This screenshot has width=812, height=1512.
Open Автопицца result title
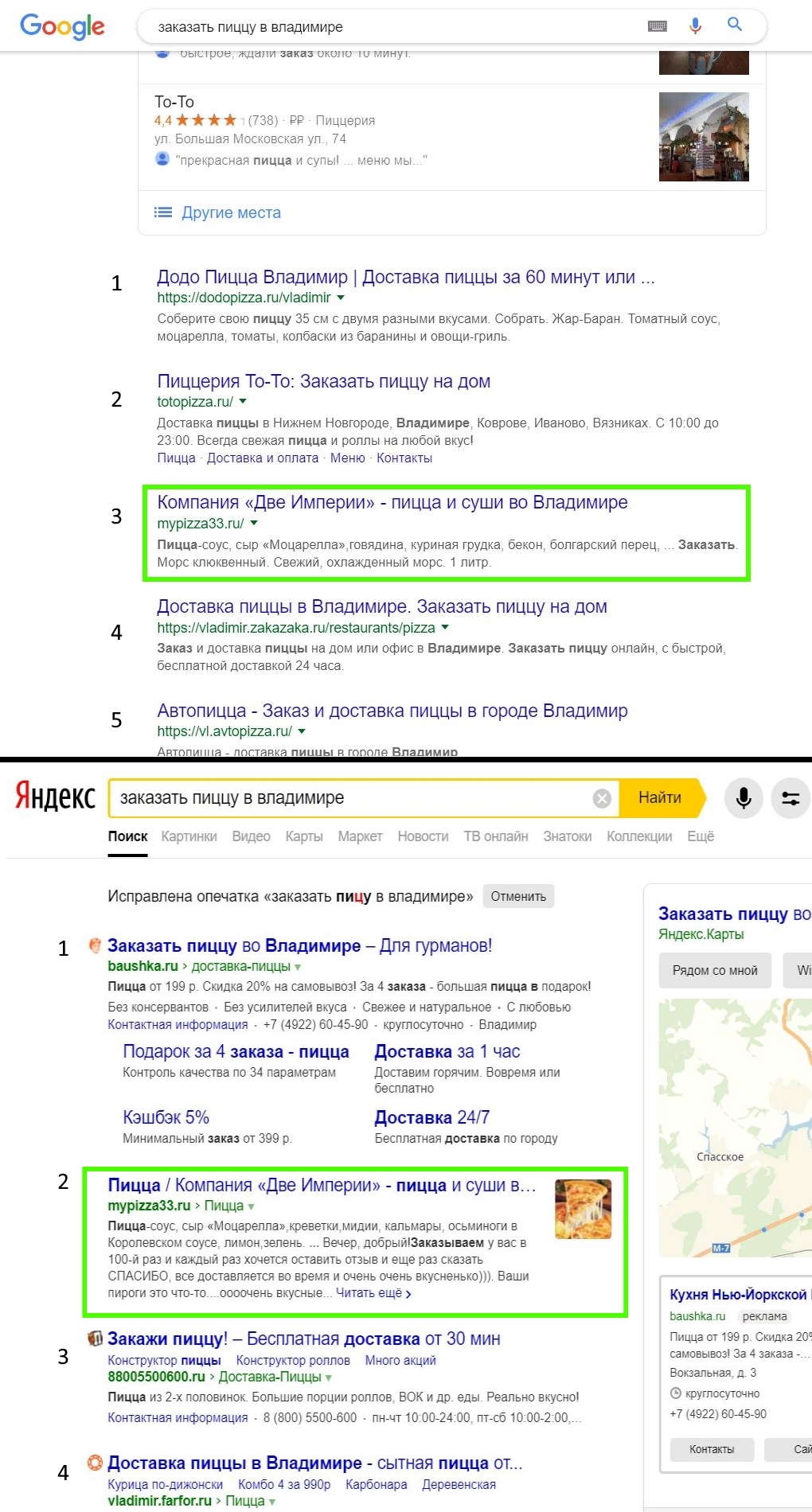coord(392,711)
